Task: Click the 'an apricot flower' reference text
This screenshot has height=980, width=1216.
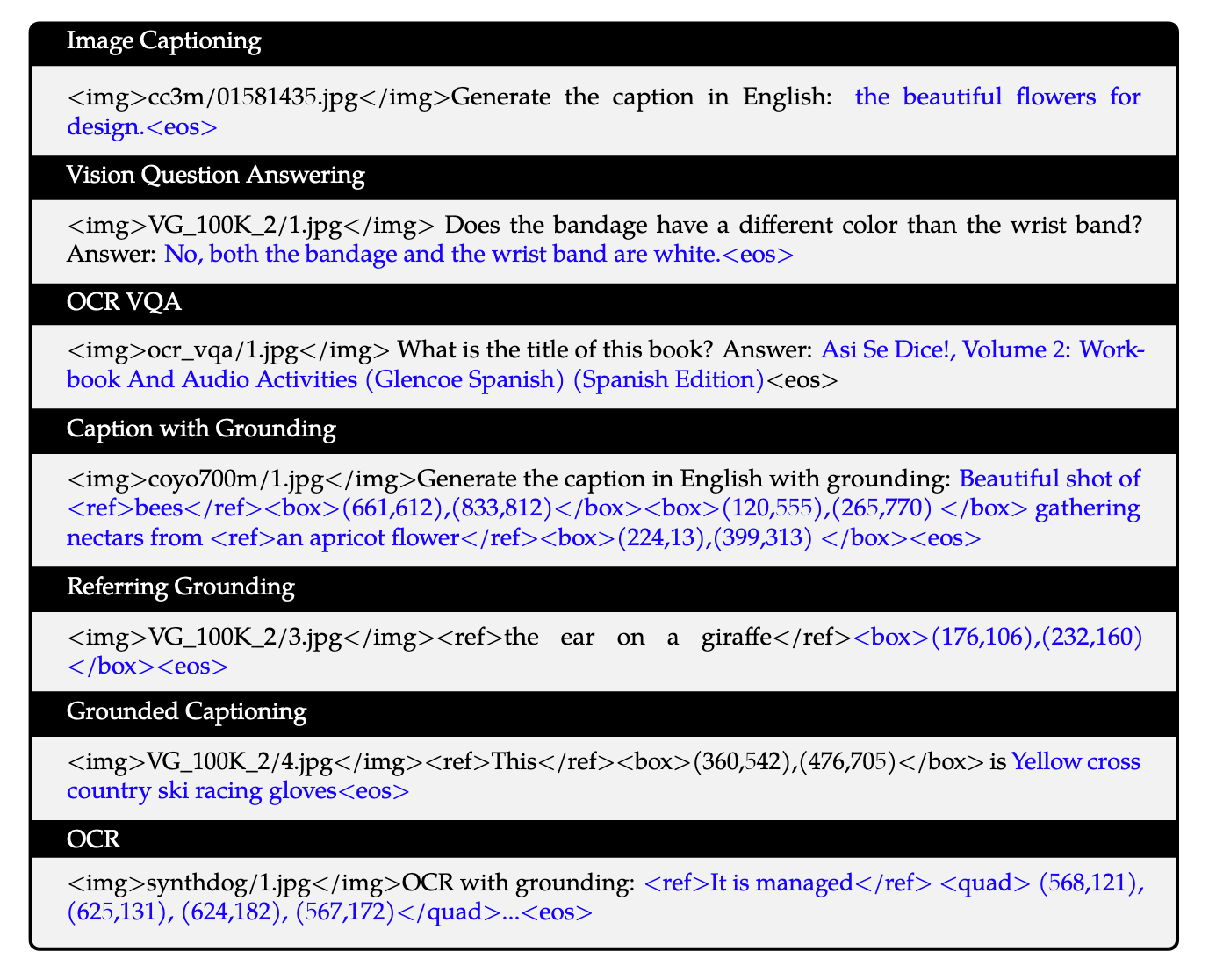Action: (x=368, y=537)
